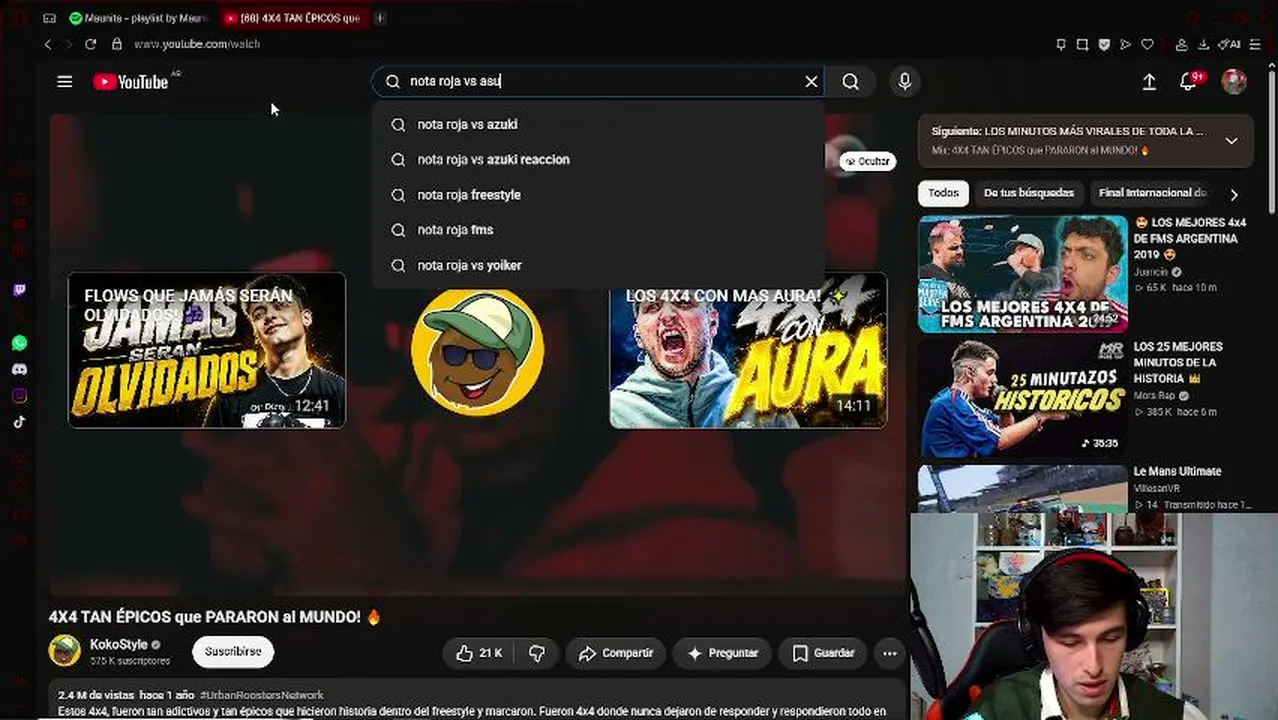Like the video (21 K)
1278x720 pixels.
pos(479,653)
